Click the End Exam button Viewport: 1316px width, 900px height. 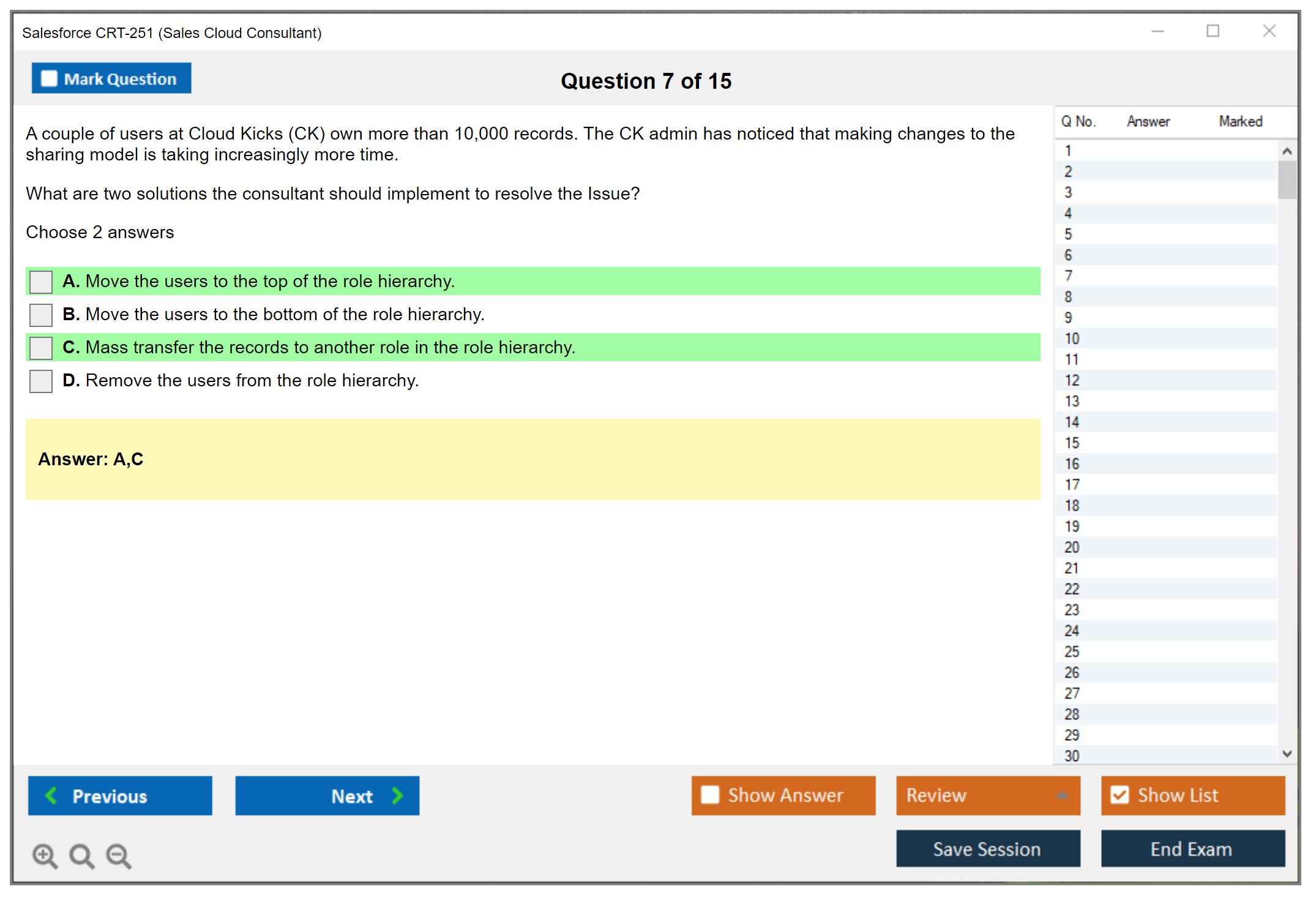tap(1192, 849)
